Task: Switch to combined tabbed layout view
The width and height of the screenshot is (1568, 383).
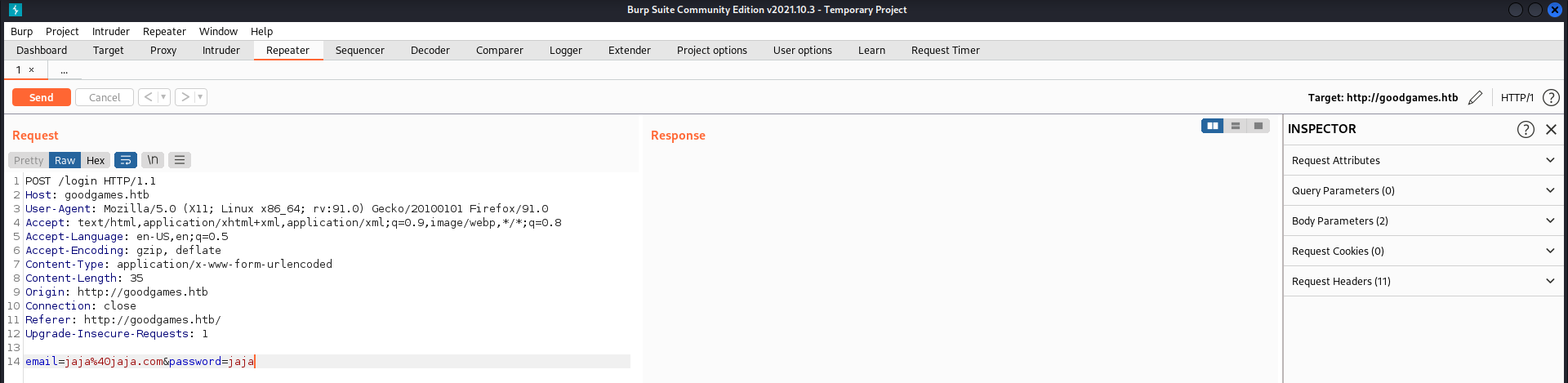Action: [1258, 126]
